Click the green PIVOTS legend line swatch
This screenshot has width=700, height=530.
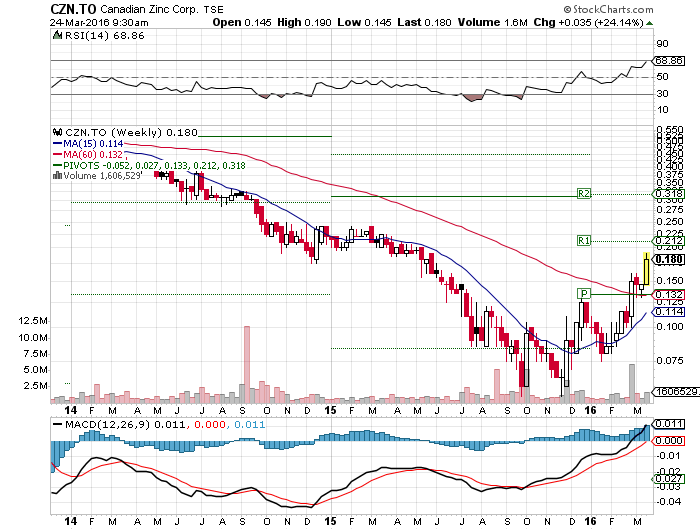coord(58,166)
